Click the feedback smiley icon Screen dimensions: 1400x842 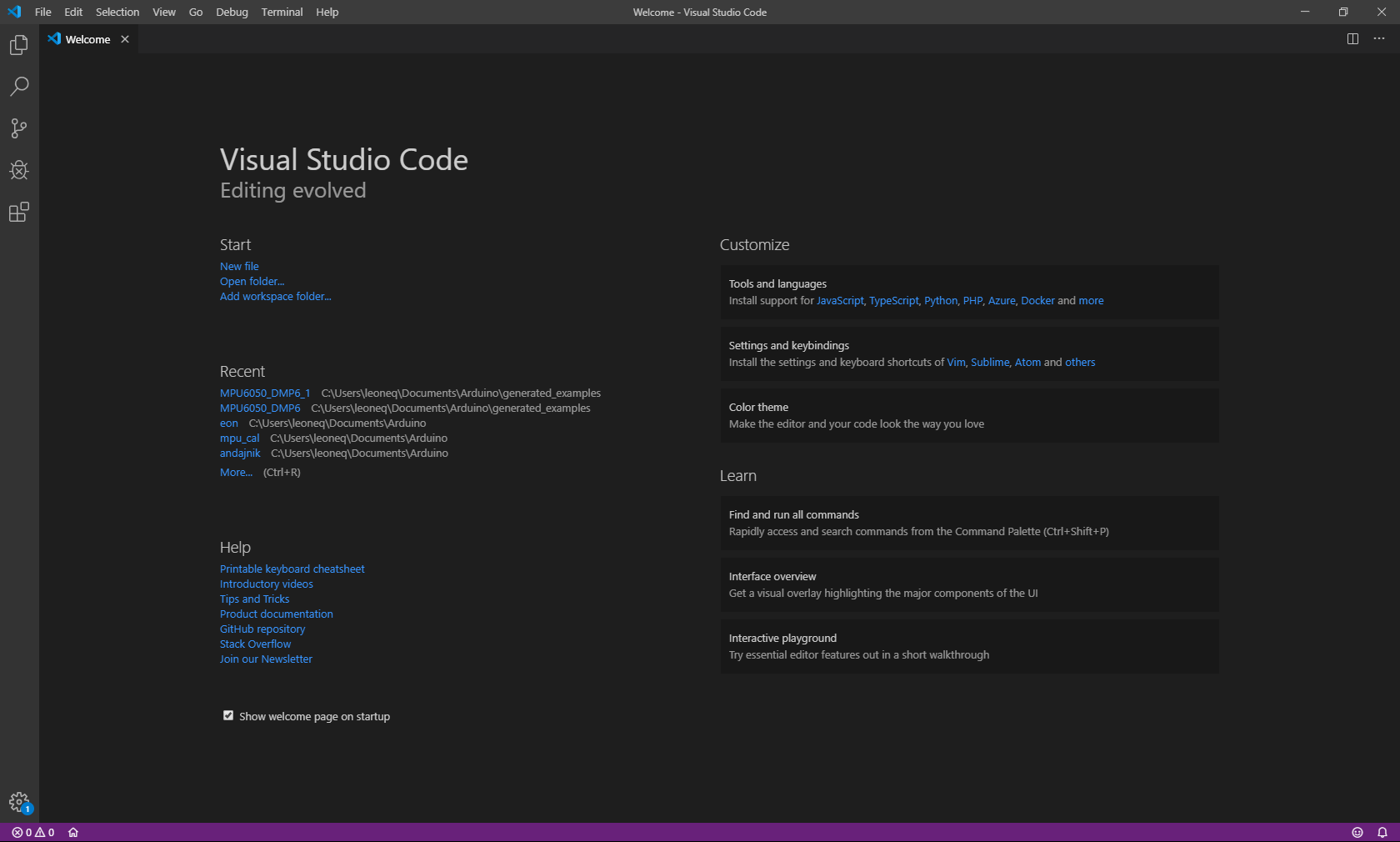(x=1357, y=832)
